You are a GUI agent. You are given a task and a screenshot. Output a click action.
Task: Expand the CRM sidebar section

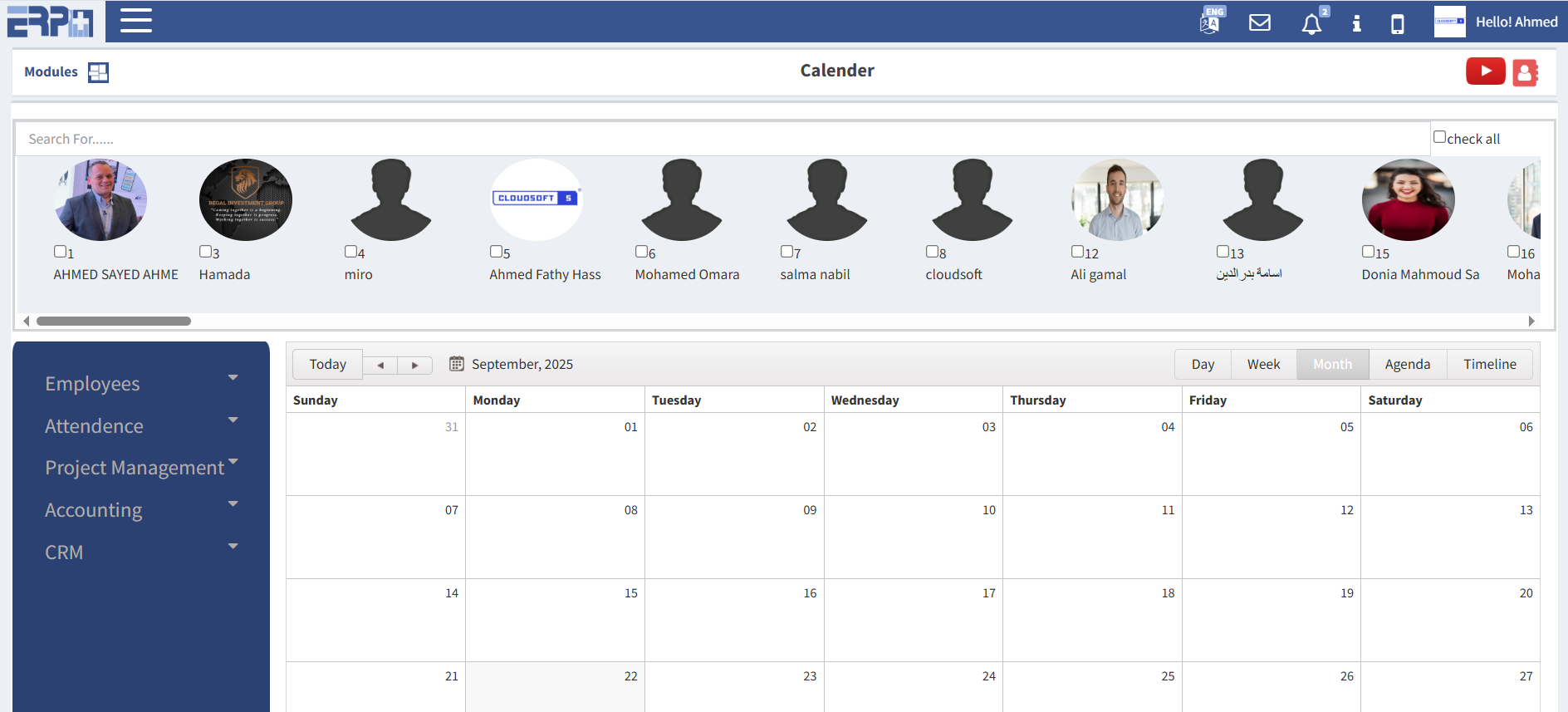tap(141, 552)
